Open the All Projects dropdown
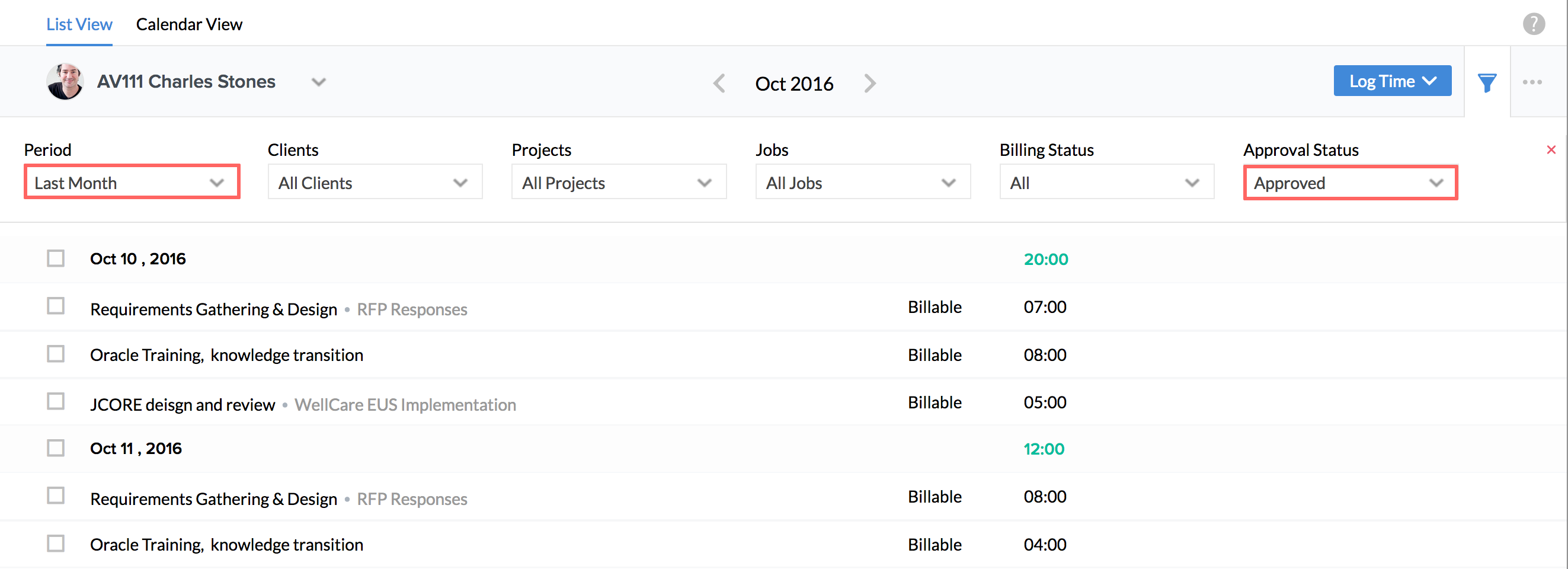This screenshot has height=569, width=1568. coord(619,182)
